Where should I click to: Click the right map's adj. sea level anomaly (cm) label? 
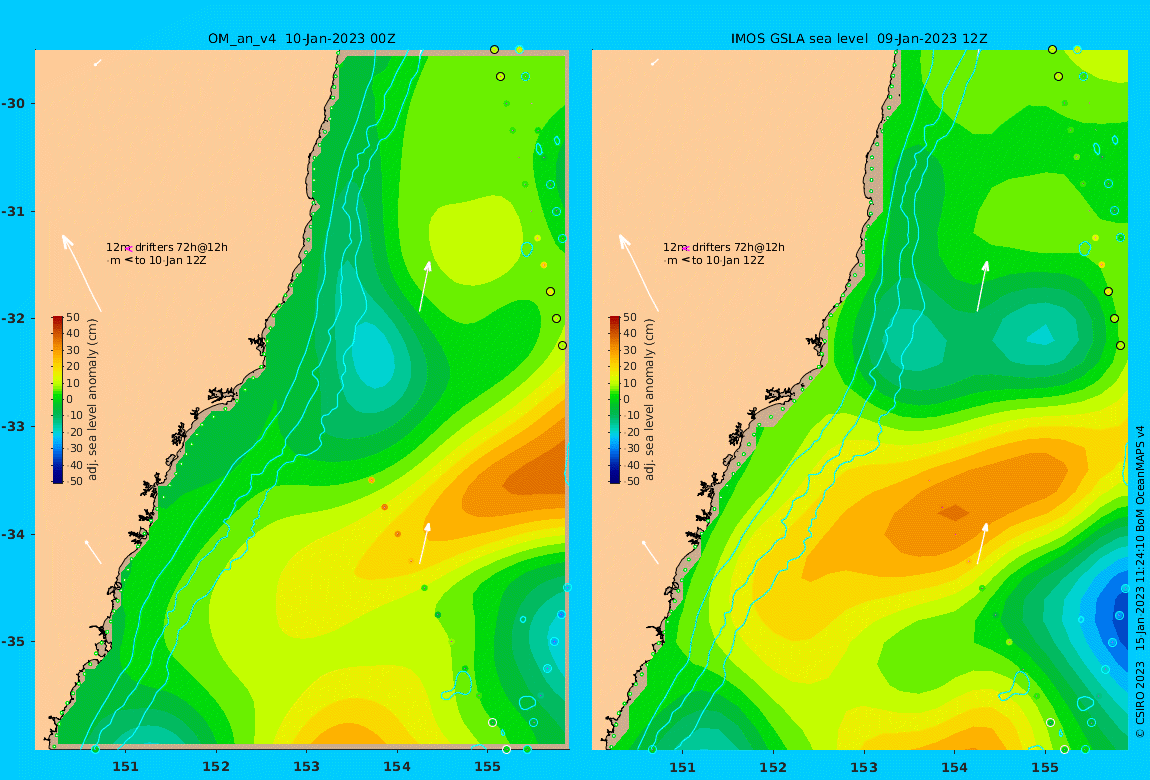click(x=650, y=400)
